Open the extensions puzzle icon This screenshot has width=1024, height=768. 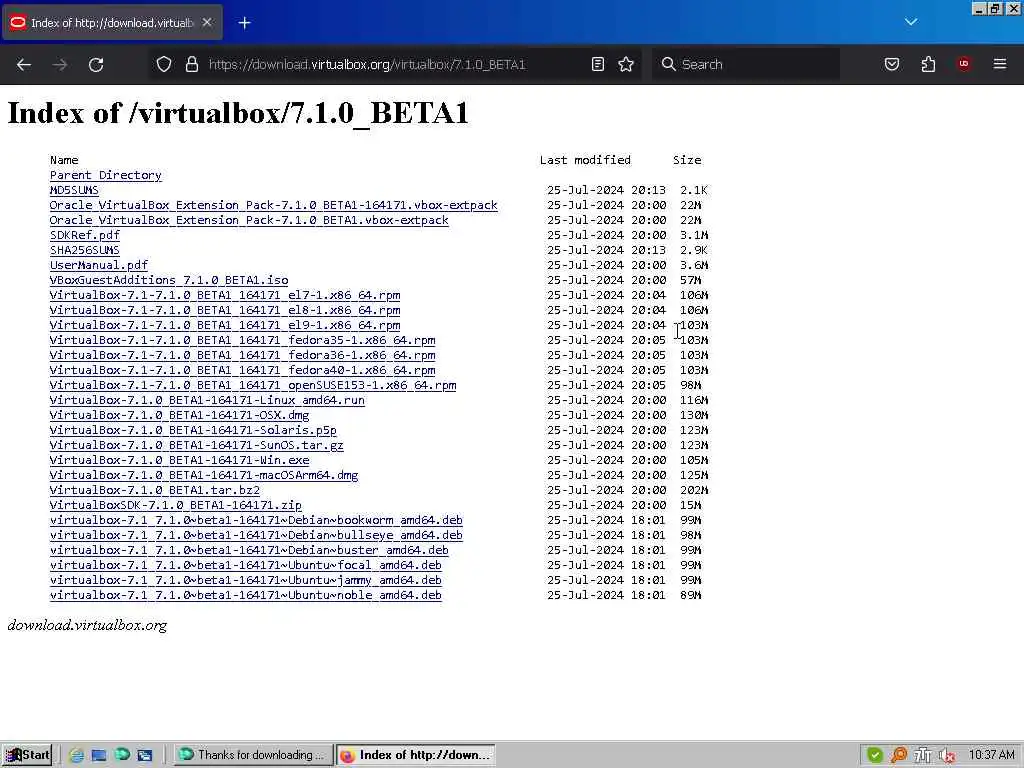tap(928, 64)
